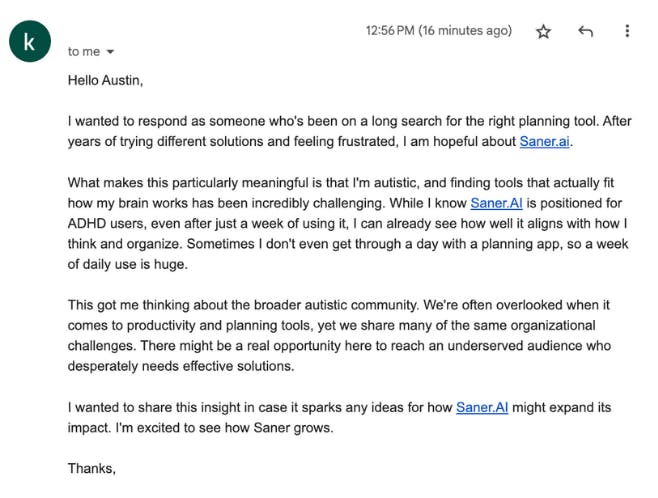Star this email message
Viewport: 658px width, 498px height.
(x=543, y=31)
